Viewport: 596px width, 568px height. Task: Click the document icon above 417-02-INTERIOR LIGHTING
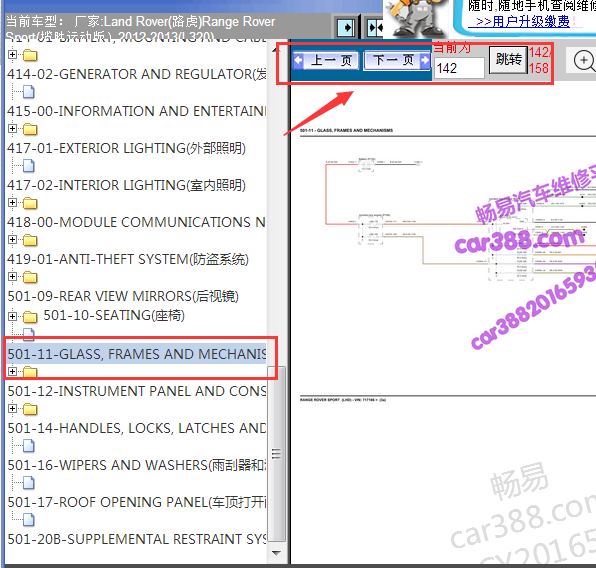[x=29, y=166]
